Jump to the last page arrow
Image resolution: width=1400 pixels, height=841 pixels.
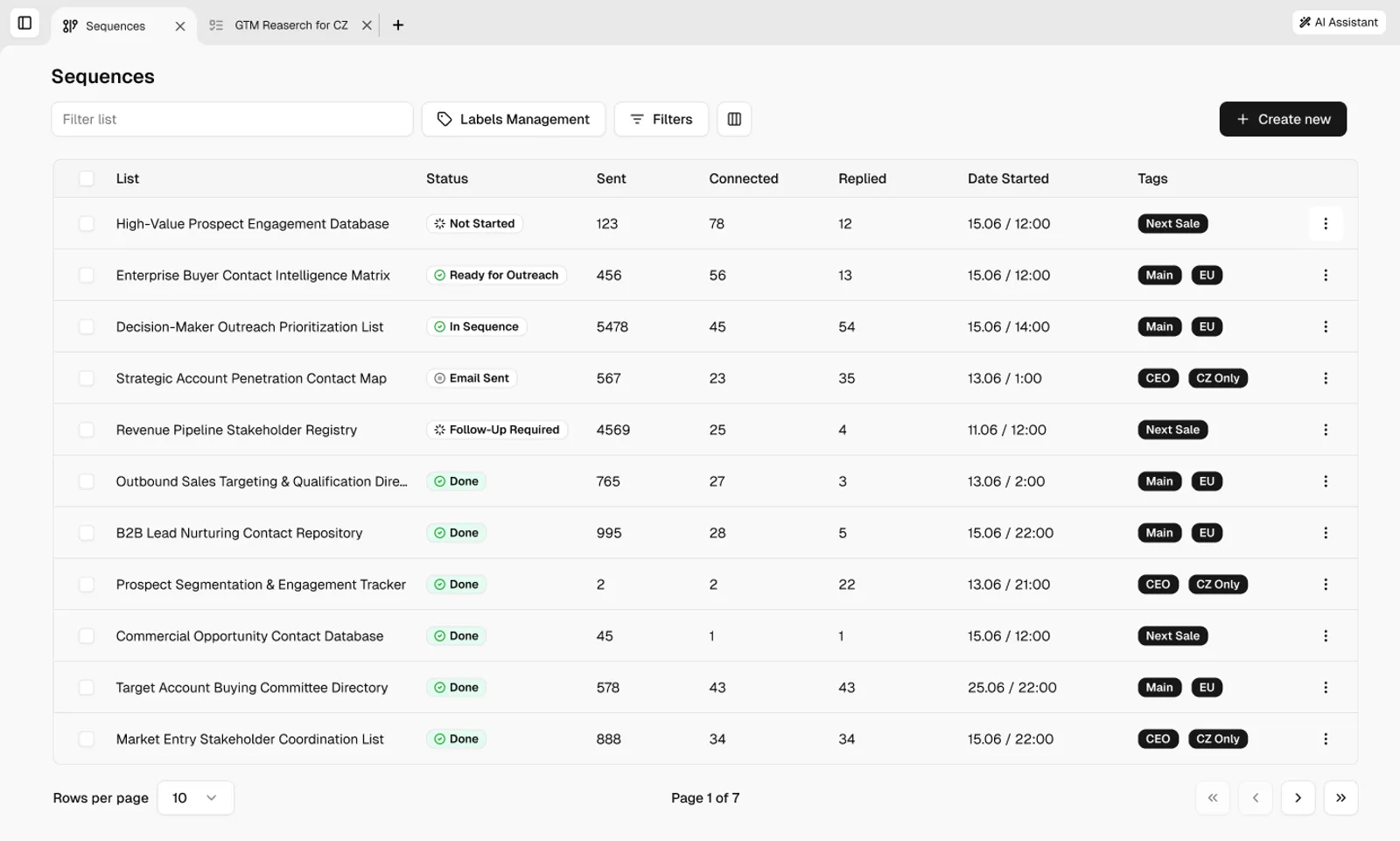click(x=1340, y=798)
